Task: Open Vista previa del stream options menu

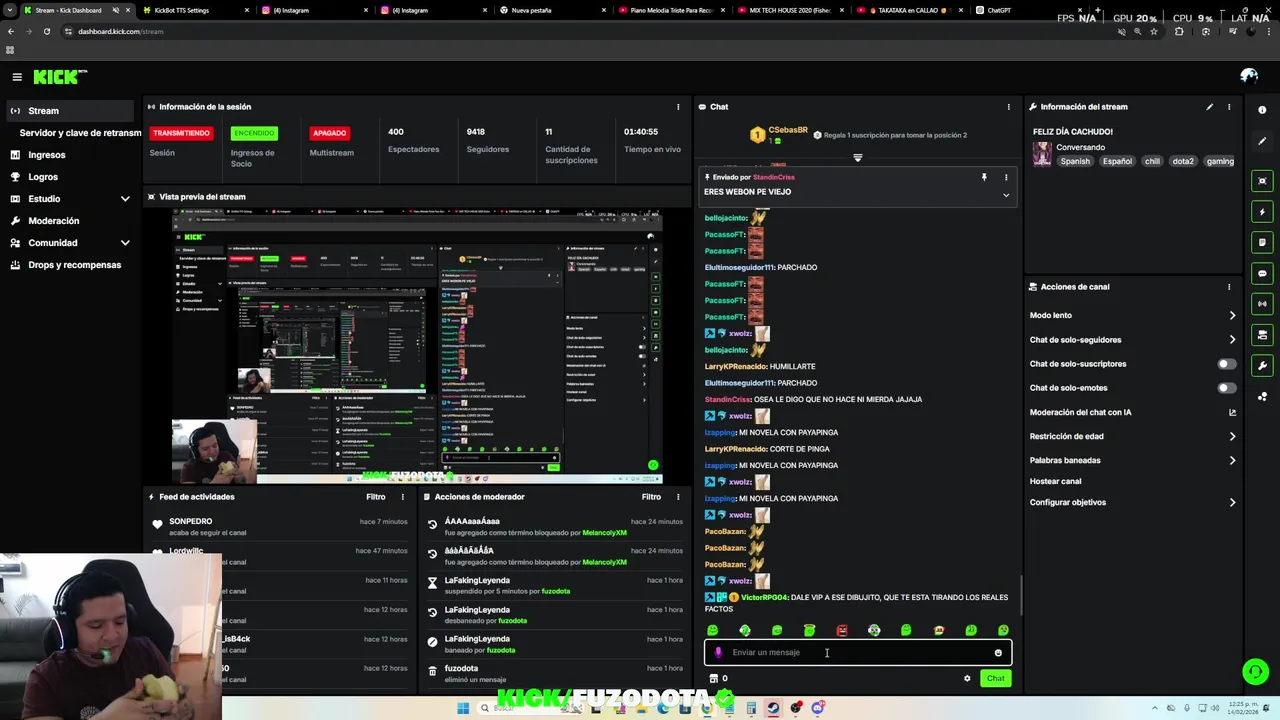Action: (x=678, y=197)
